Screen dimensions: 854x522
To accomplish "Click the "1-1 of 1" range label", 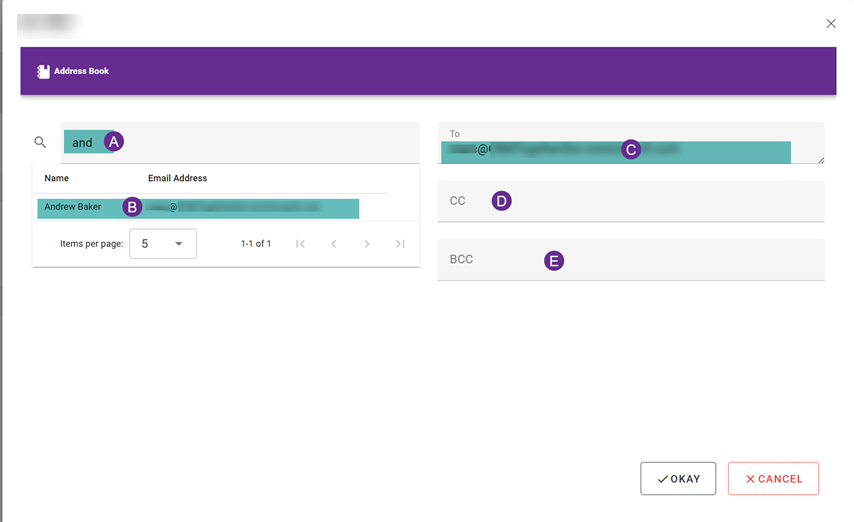I will (x=256, y=244).
